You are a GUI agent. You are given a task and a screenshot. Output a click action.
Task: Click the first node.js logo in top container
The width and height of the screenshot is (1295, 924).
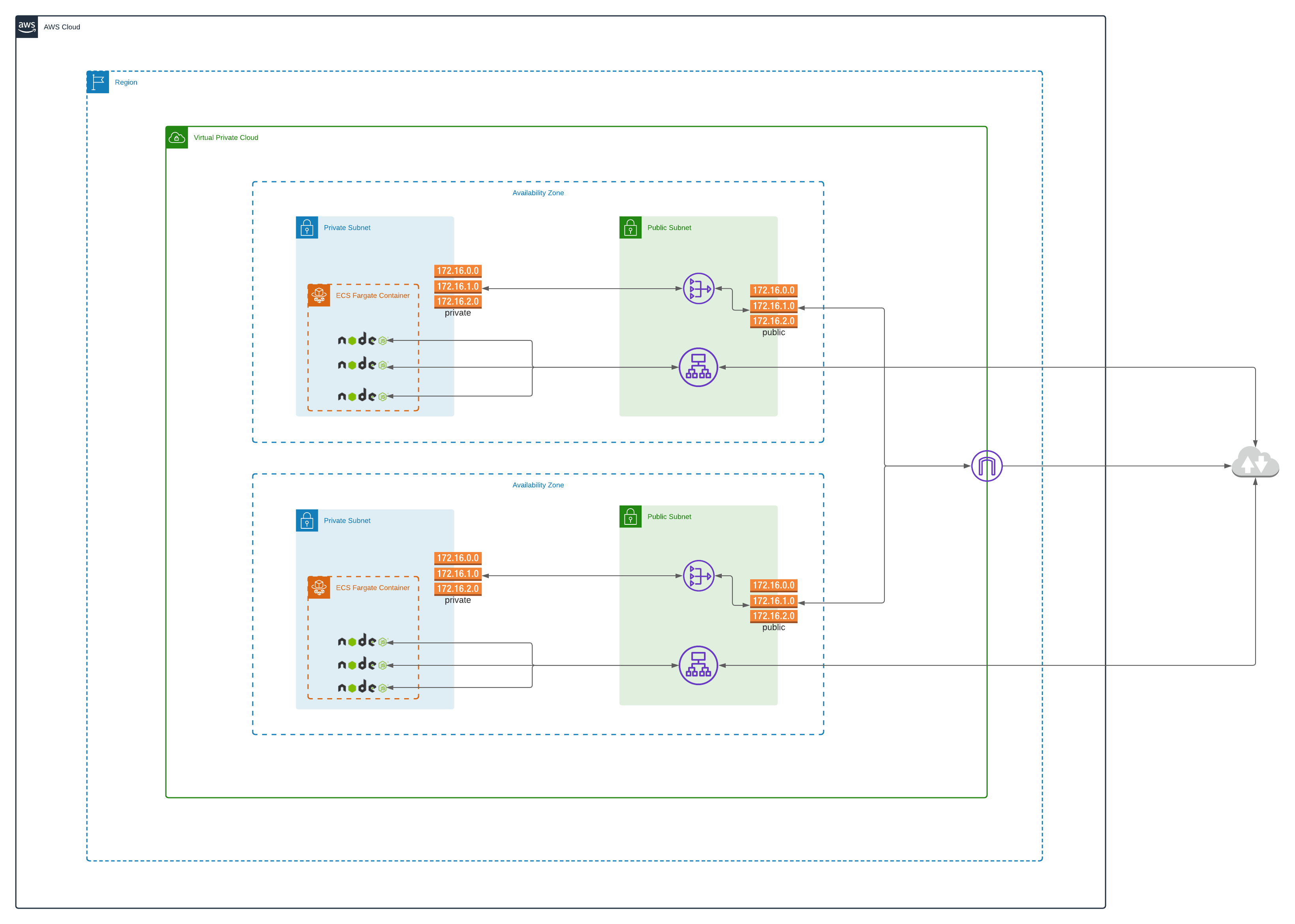(362, 340)
